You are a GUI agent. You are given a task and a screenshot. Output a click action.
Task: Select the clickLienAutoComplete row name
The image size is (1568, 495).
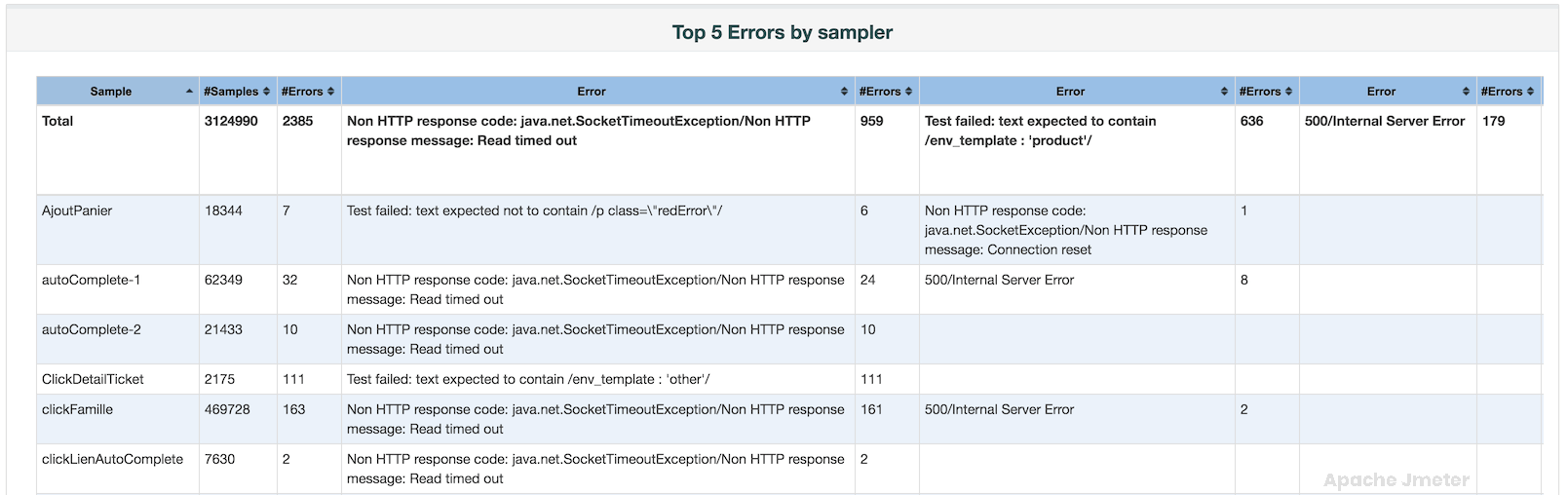tap(112, 459)
